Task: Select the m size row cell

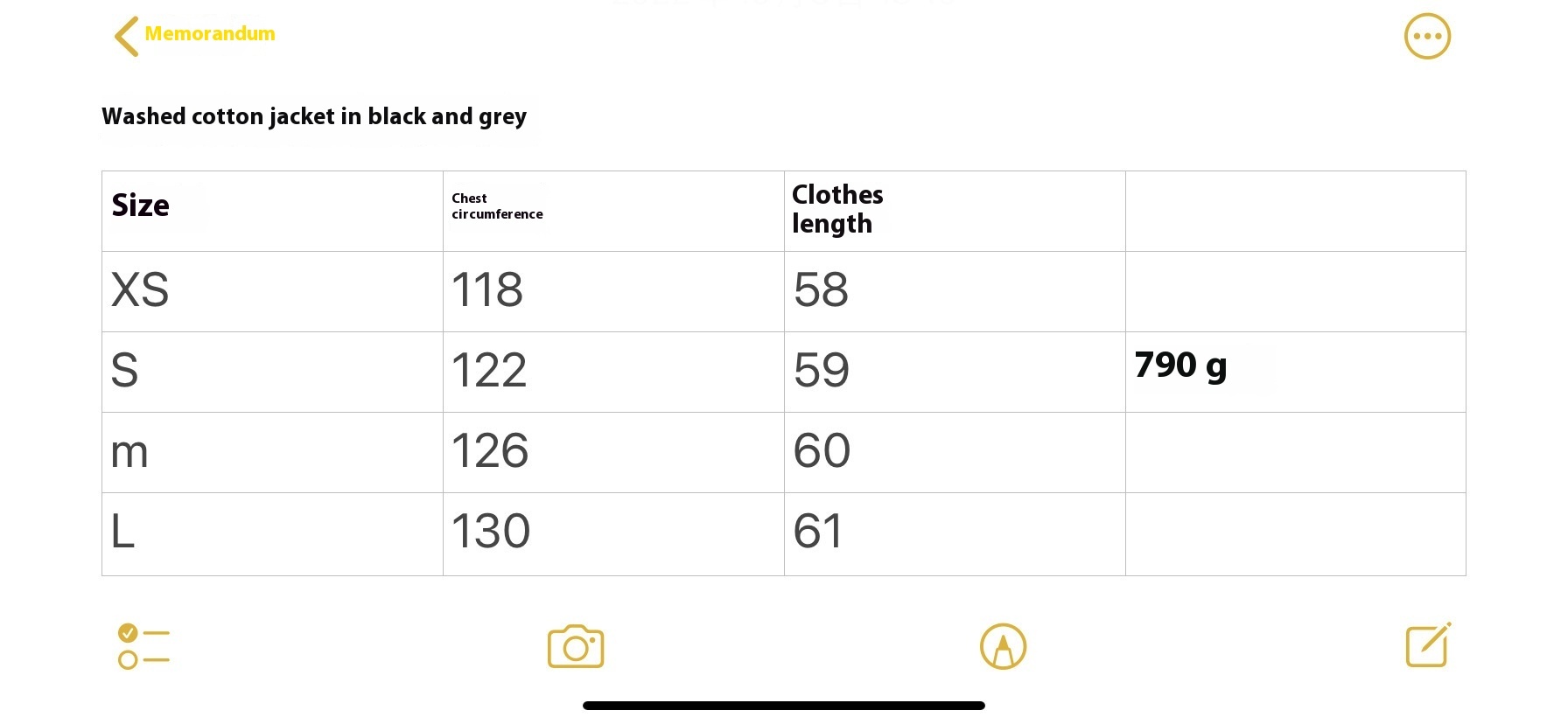Action: point(272,452)
